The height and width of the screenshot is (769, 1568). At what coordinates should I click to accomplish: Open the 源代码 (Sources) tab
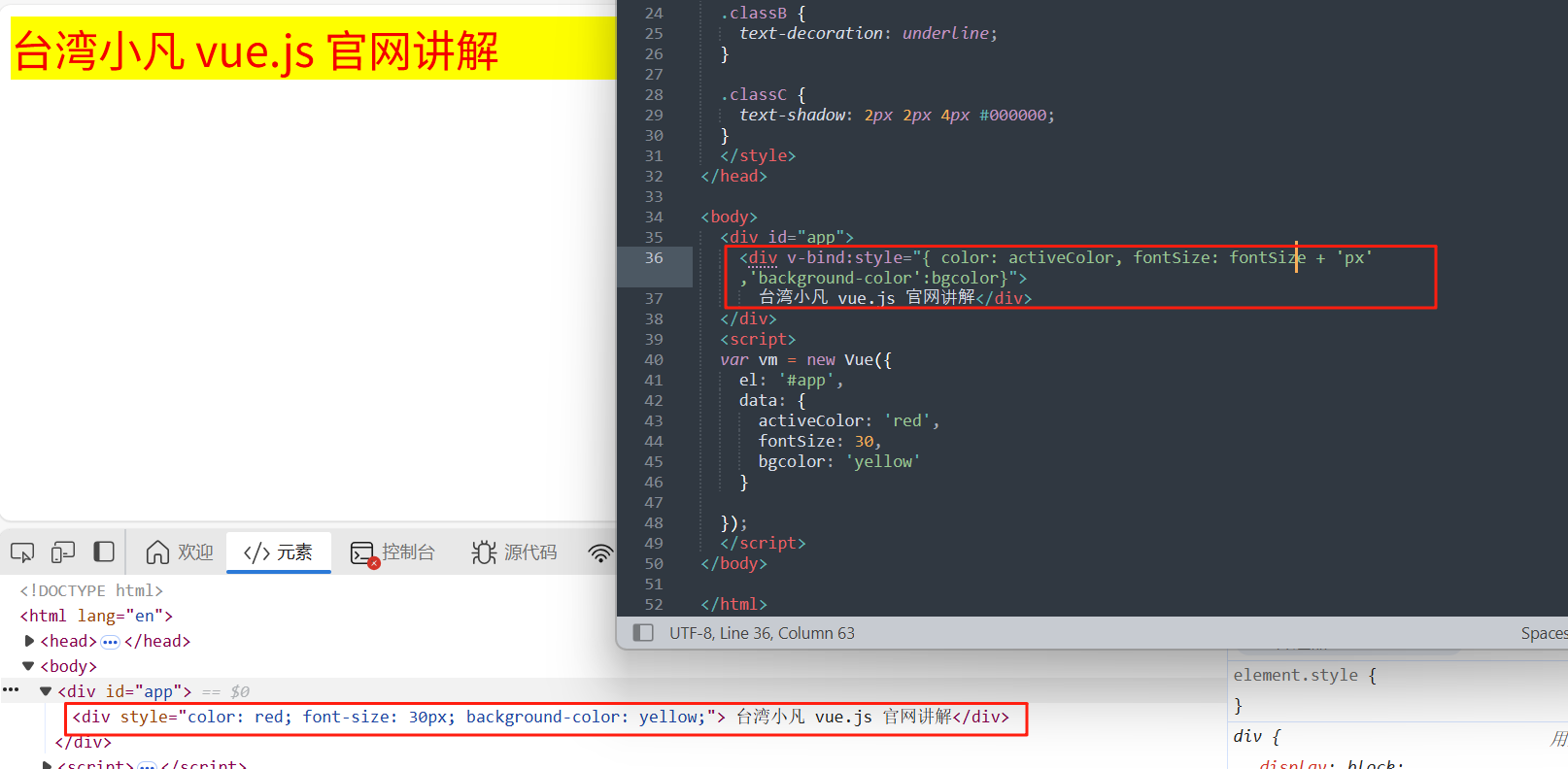[x=515, y=552]
